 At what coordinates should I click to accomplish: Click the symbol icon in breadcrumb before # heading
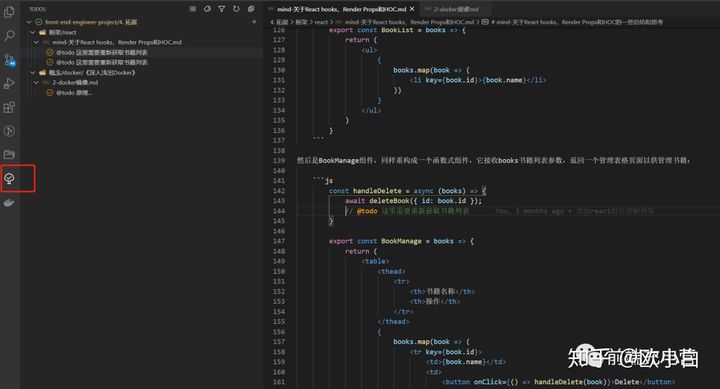click(485, 22)
